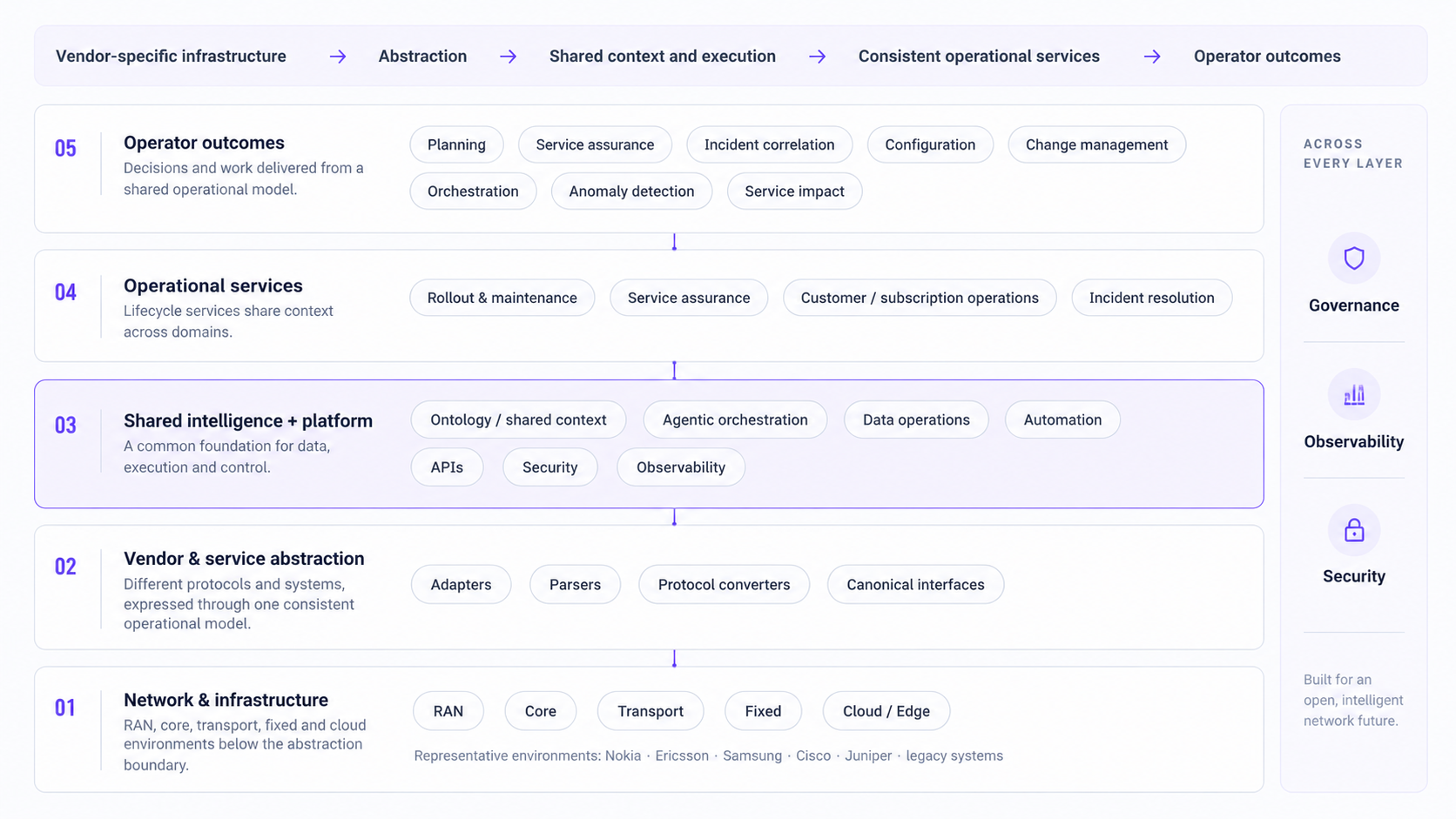The width and height of the screenshot is (1456, 819).
Task: Select the Anomaly detection chip
Action: pyautogui.click(x=631, y=191)
